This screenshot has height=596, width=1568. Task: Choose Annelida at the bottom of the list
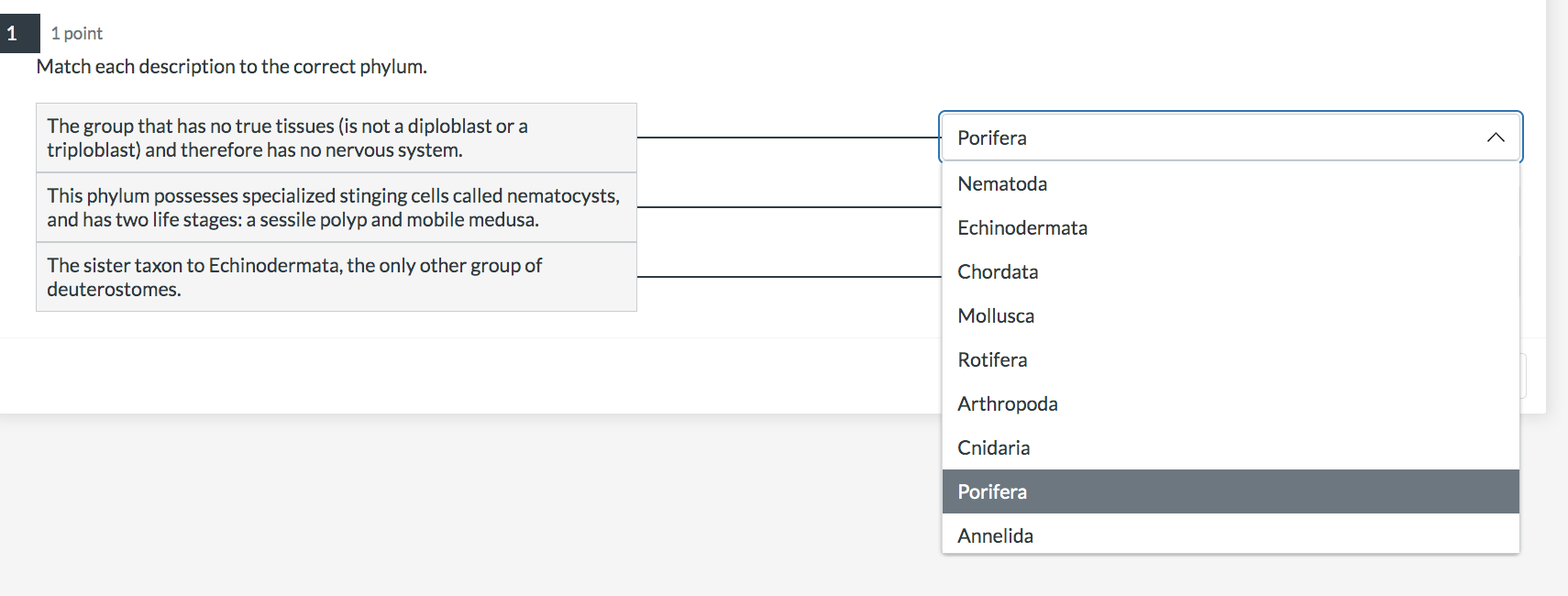995,535
